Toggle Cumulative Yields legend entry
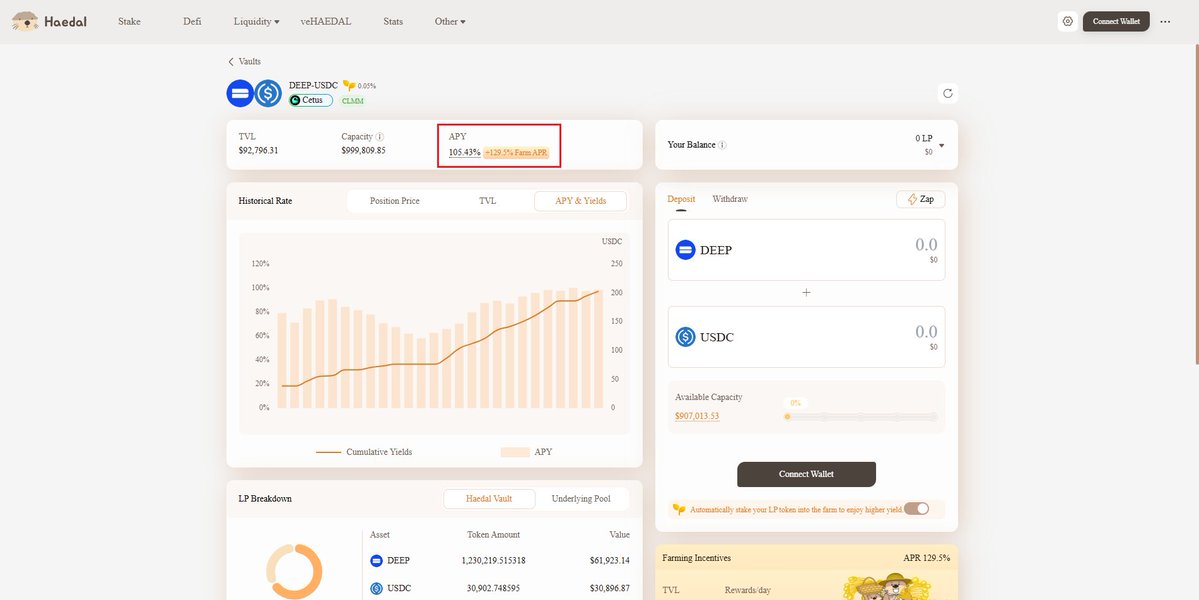Screen dimensions: 1199x600 pyautogui.click(x=364, y=452)
